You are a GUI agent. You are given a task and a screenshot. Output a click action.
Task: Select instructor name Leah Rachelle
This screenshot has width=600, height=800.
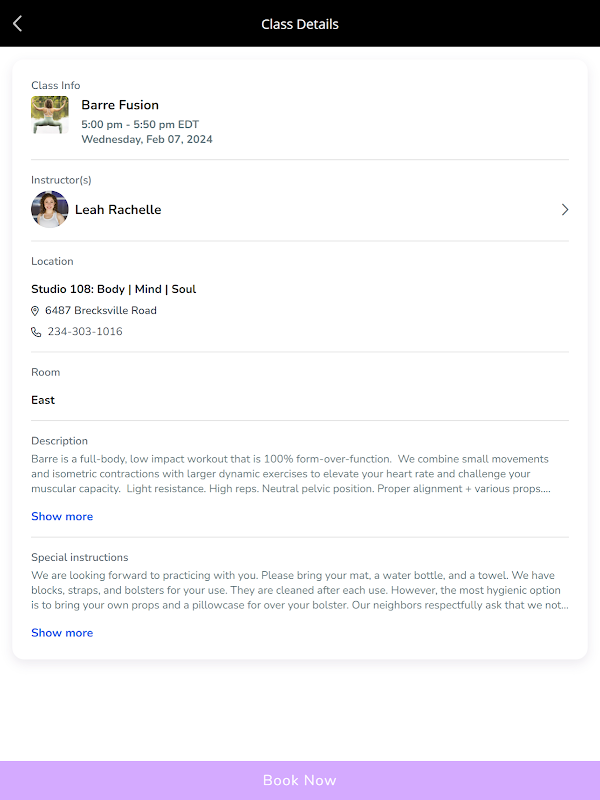coord(118,210)
